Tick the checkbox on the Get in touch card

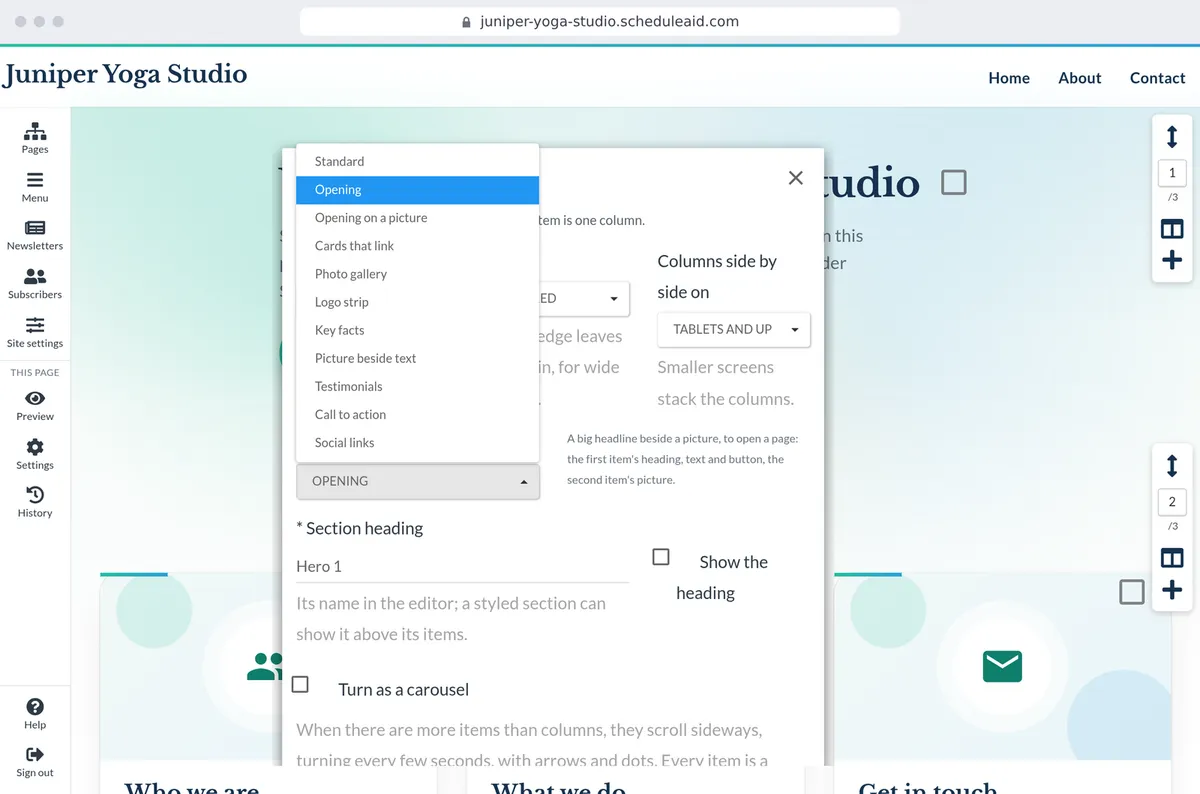tap(1132, 592)
